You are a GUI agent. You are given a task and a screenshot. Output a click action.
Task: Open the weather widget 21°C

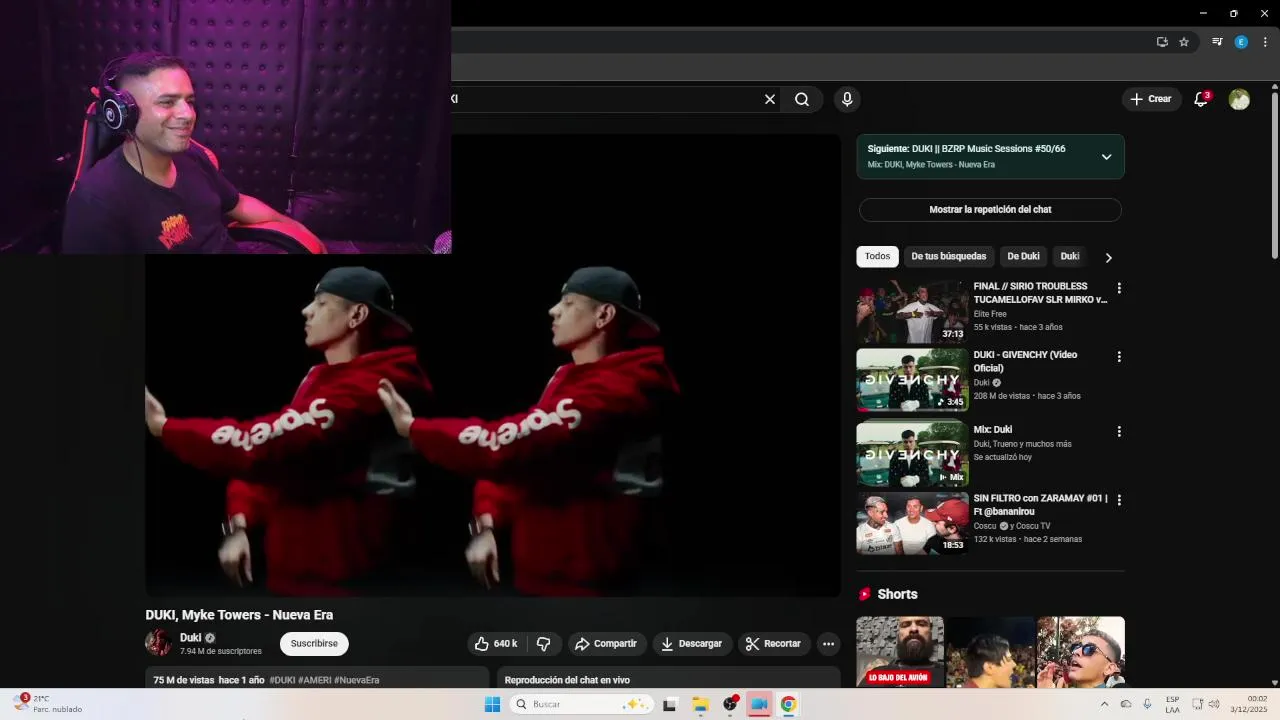coord(48,704)
